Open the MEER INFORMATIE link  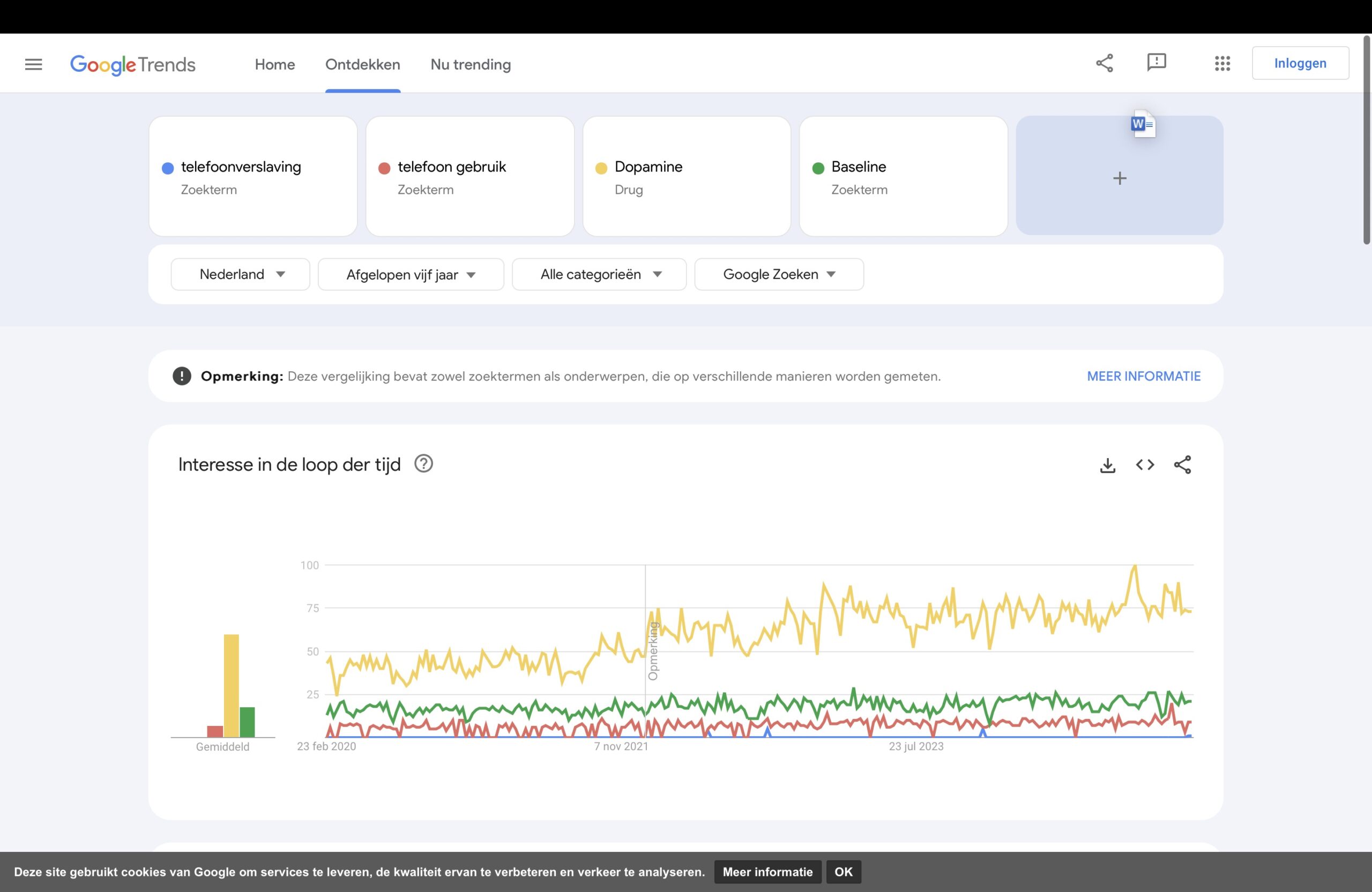tap(1143, 376)
